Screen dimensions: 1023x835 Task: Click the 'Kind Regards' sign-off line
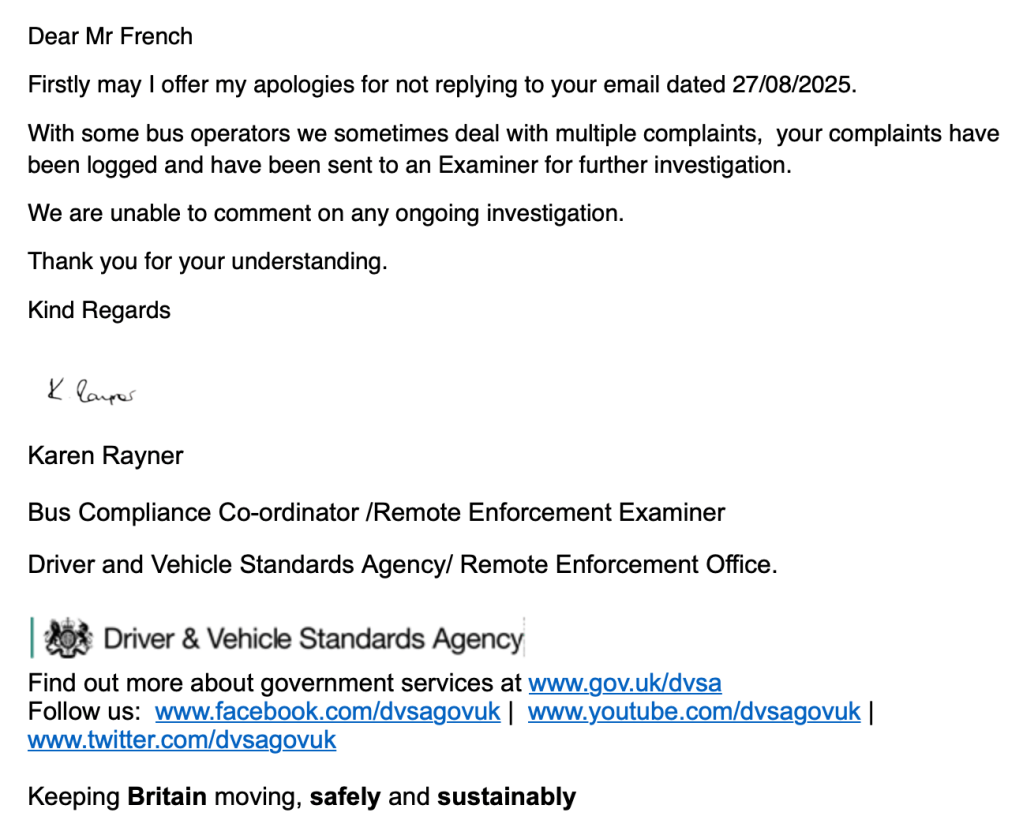[99, 310]
